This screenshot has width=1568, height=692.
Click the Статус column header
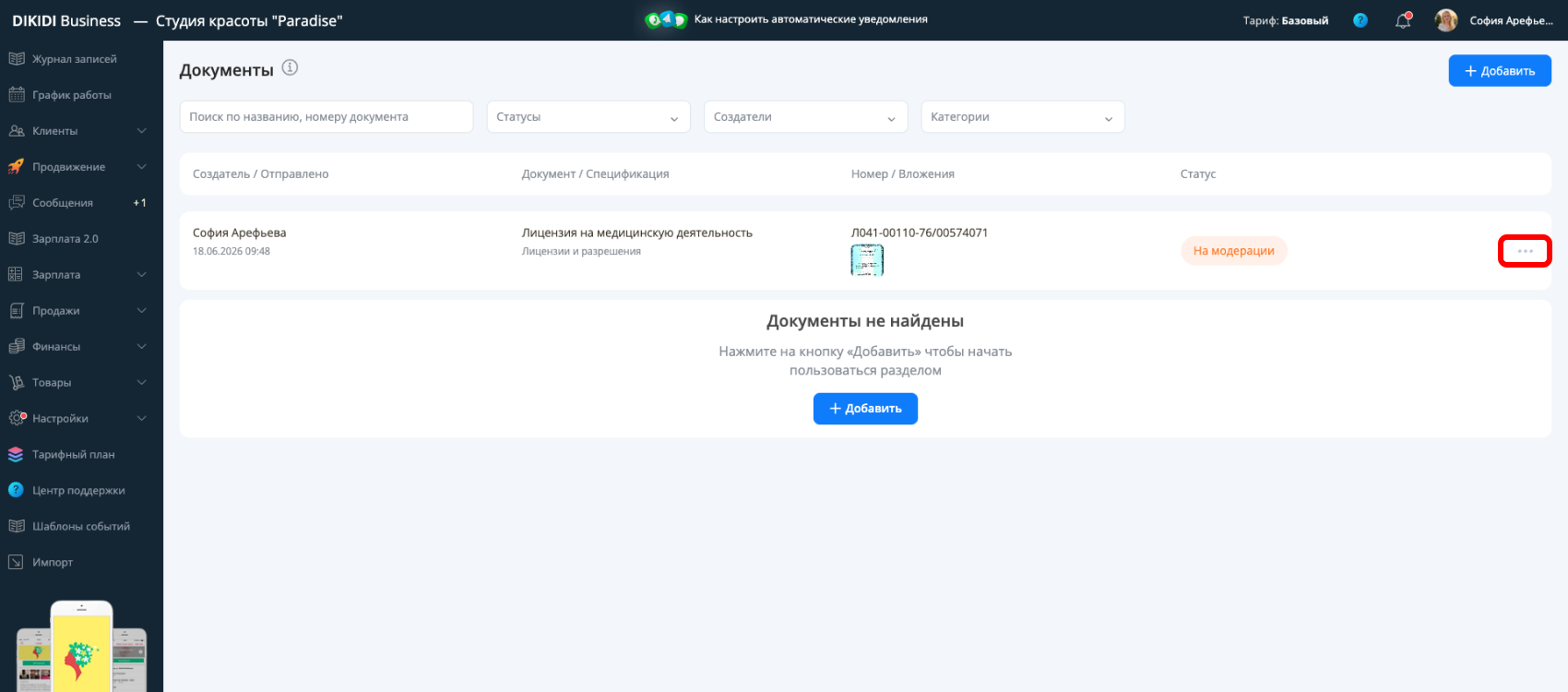click(x=1198, y=174)
